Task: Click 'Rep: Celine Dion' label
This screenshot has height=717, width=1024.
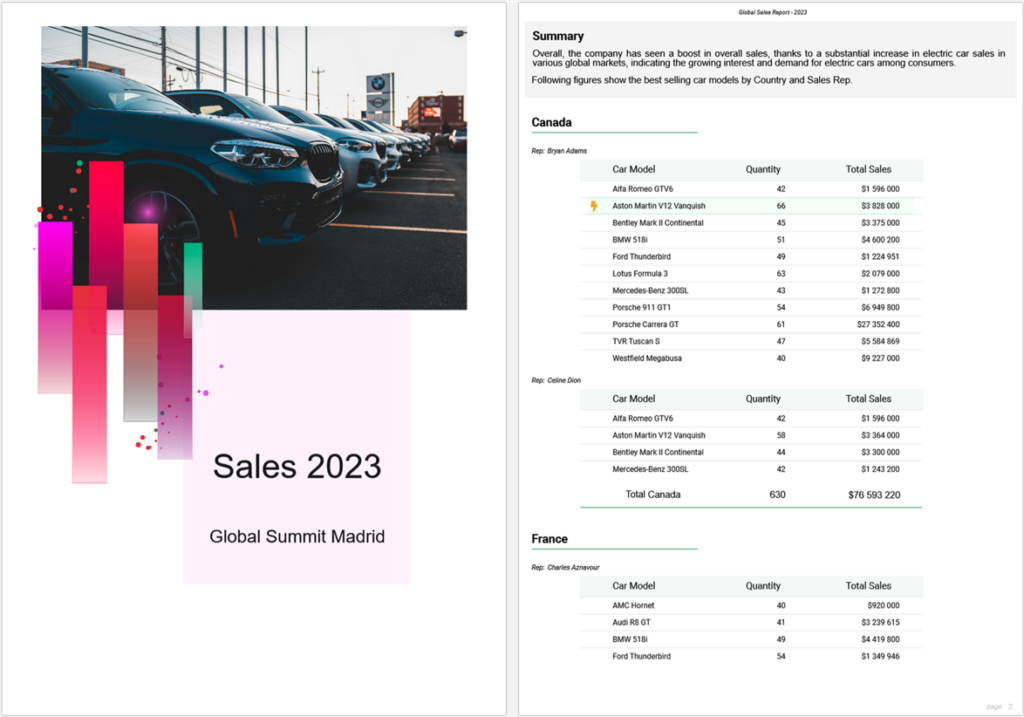Action: 556,380
